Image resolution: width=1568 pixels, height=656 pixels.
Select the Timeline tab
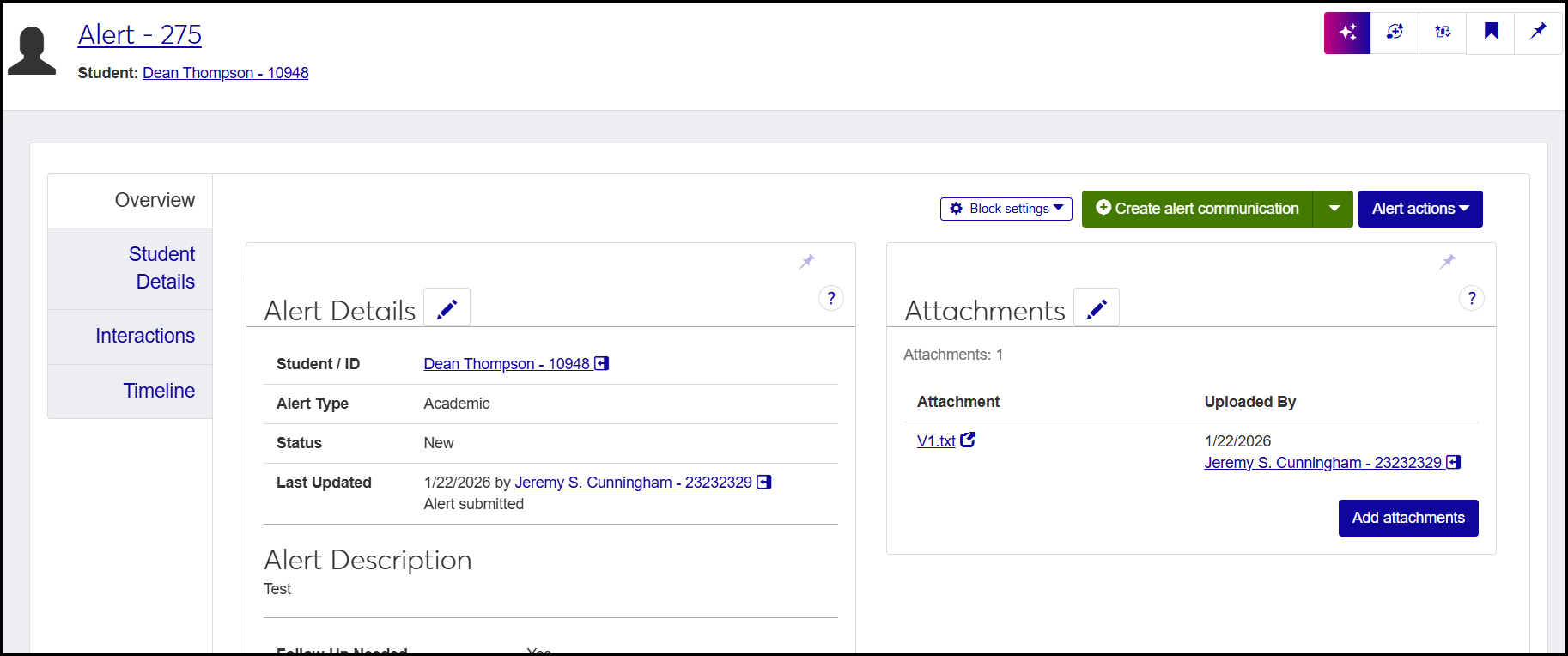(131, 392)
